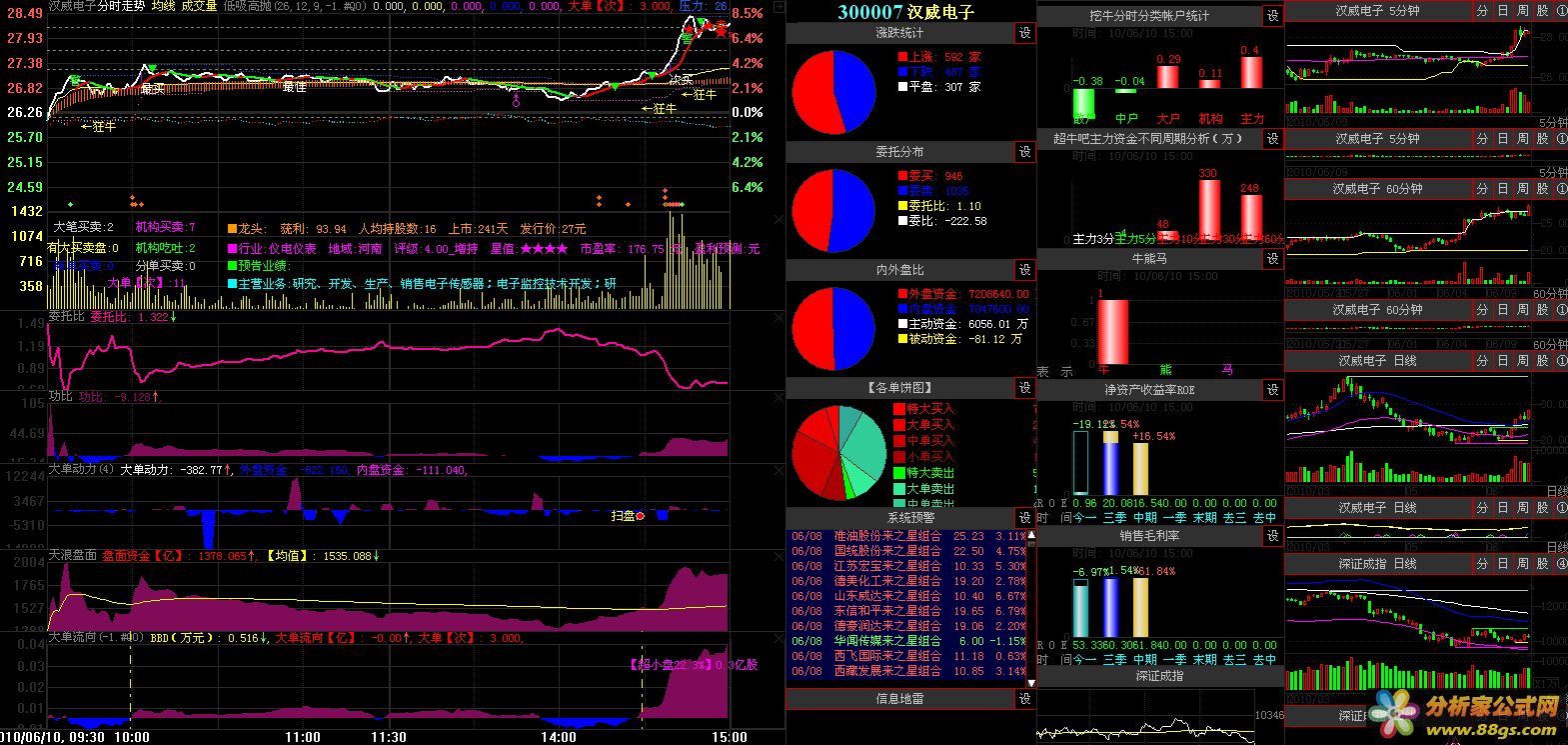1568x745 pixels.
Task: Click red 上涨 legend swatch
Action: (x=902, y=57)
